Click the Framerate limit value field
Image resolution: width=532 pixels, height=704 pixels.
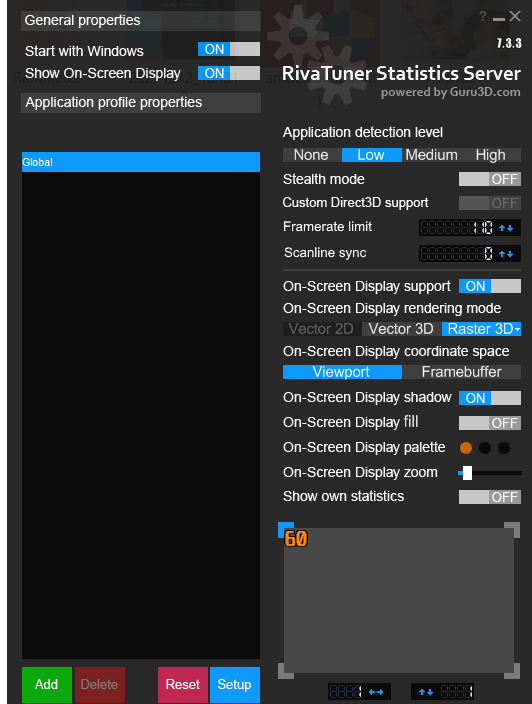coord(457,228)
